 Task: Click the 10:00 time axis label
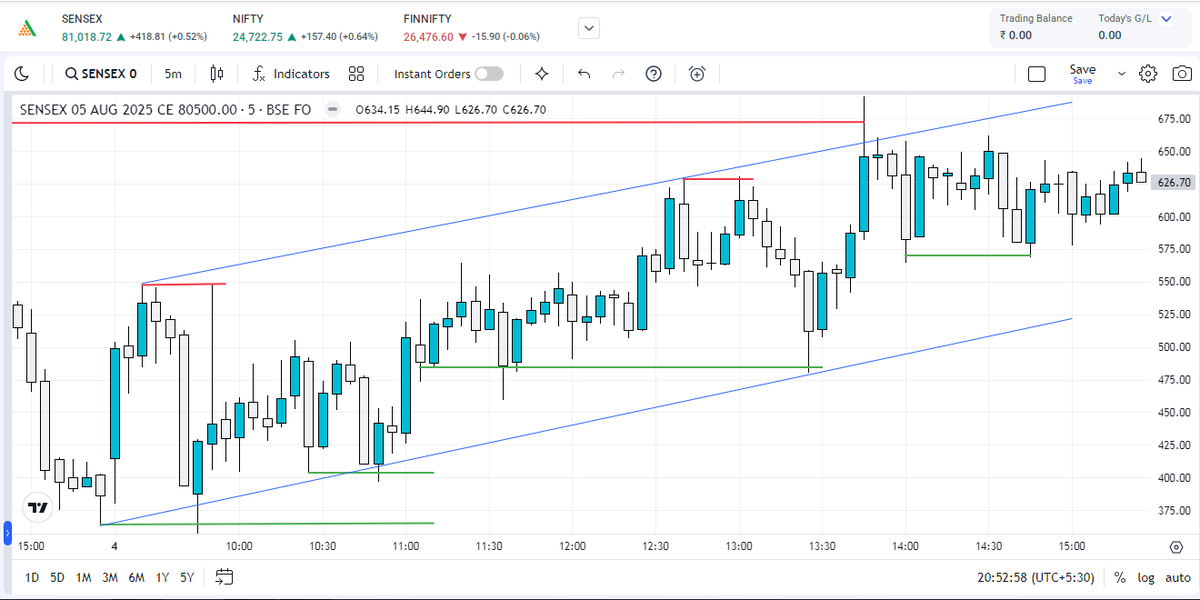pyautogui.click(x=239, y=546)
